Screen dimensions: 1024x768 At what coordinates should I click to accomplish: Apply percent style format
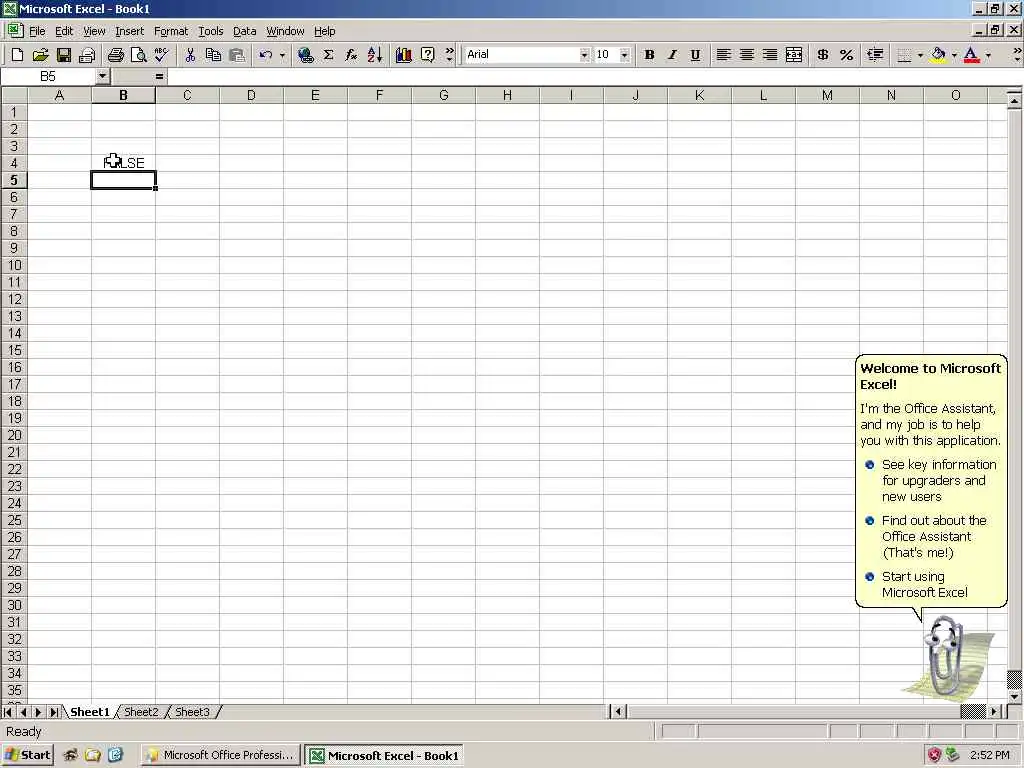tap(846, 55)
